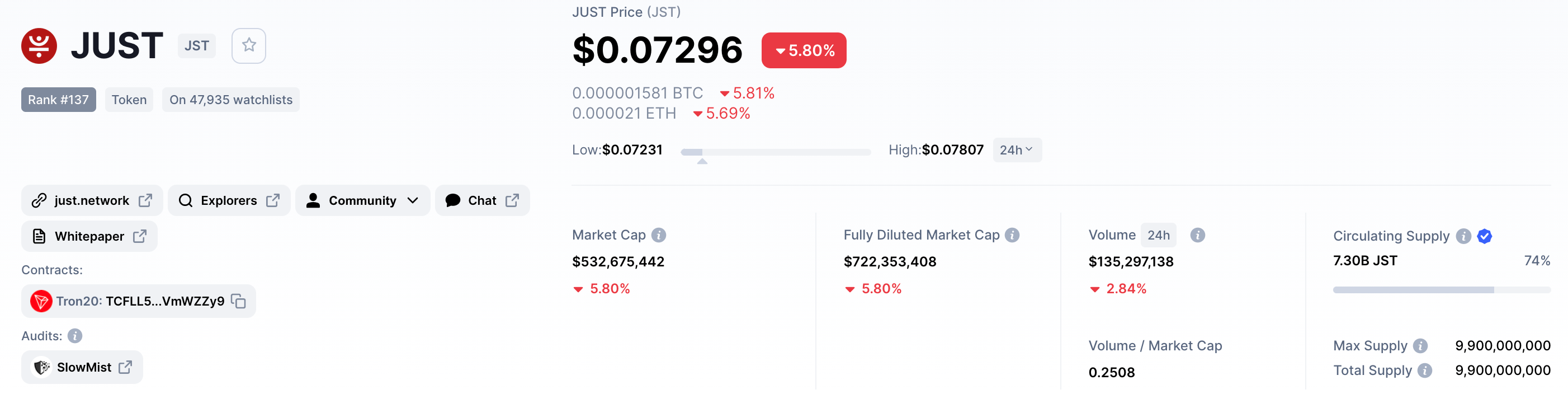The width and height of the screenshot is (1568, 394).
Task: Click the verified checkmark badge by Circulating Supply
Action: [x=1485, y=236]
